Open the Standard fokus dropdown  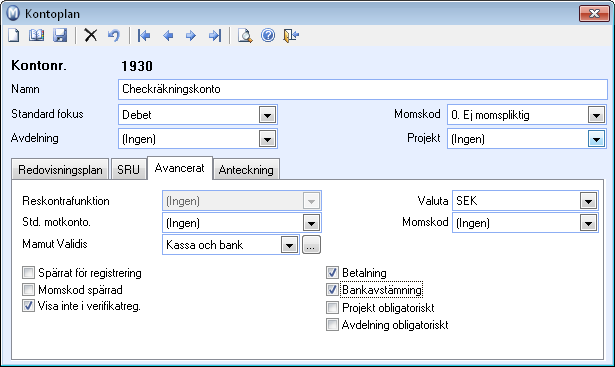pyautogui.click(x=267, y=115)
